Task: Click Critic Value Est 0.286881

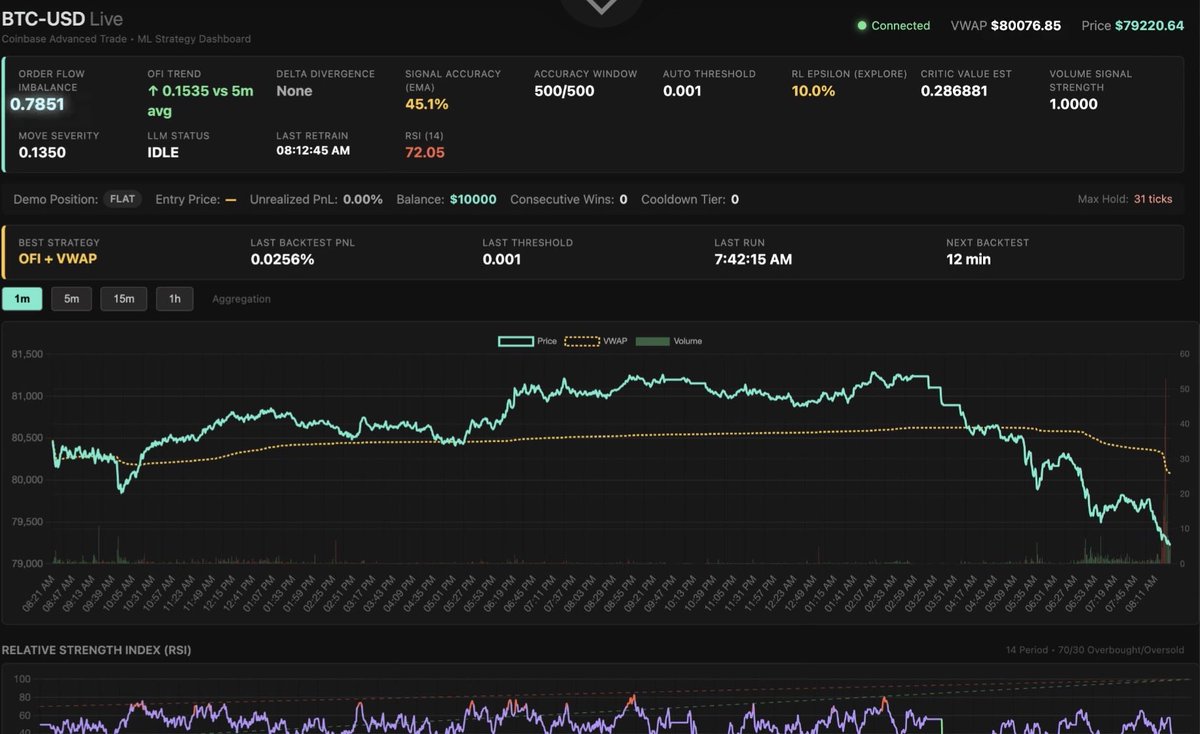Action: (x=954, y=91)
